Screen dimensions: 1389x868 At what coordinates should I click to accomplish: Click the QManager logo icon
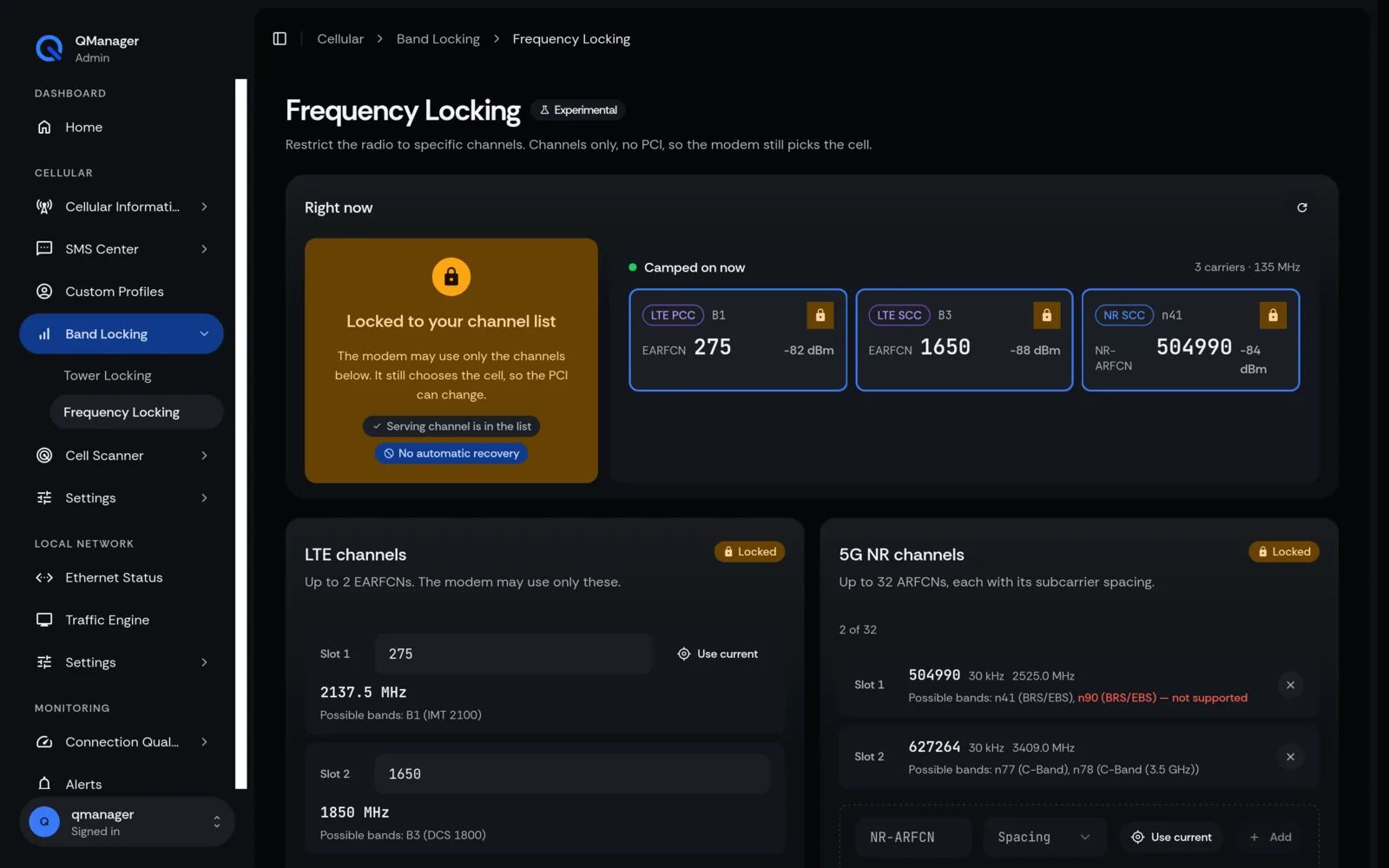coord(49,49)
